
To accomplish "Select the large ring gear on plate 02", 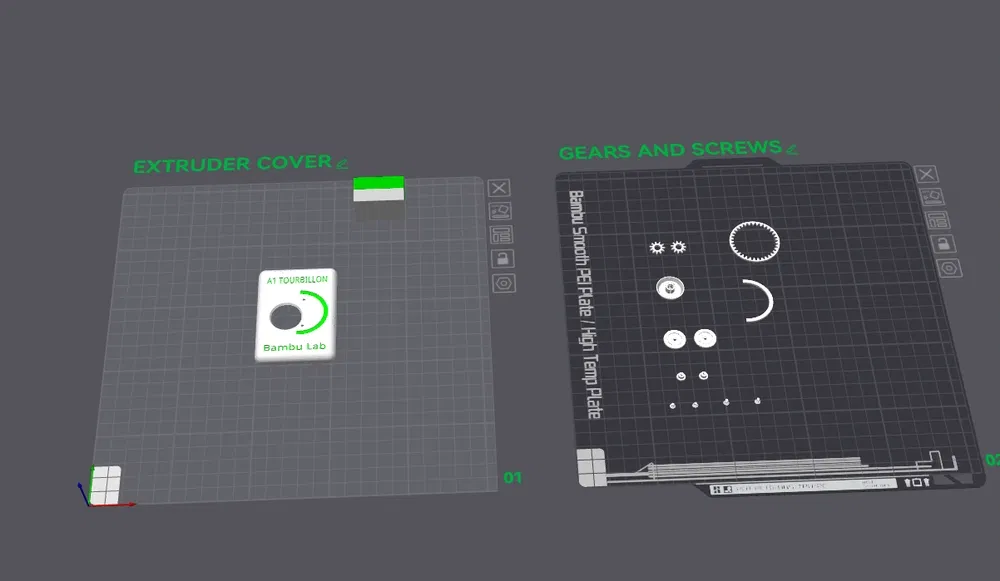I will pyautogui.click(x=754, y=241).
